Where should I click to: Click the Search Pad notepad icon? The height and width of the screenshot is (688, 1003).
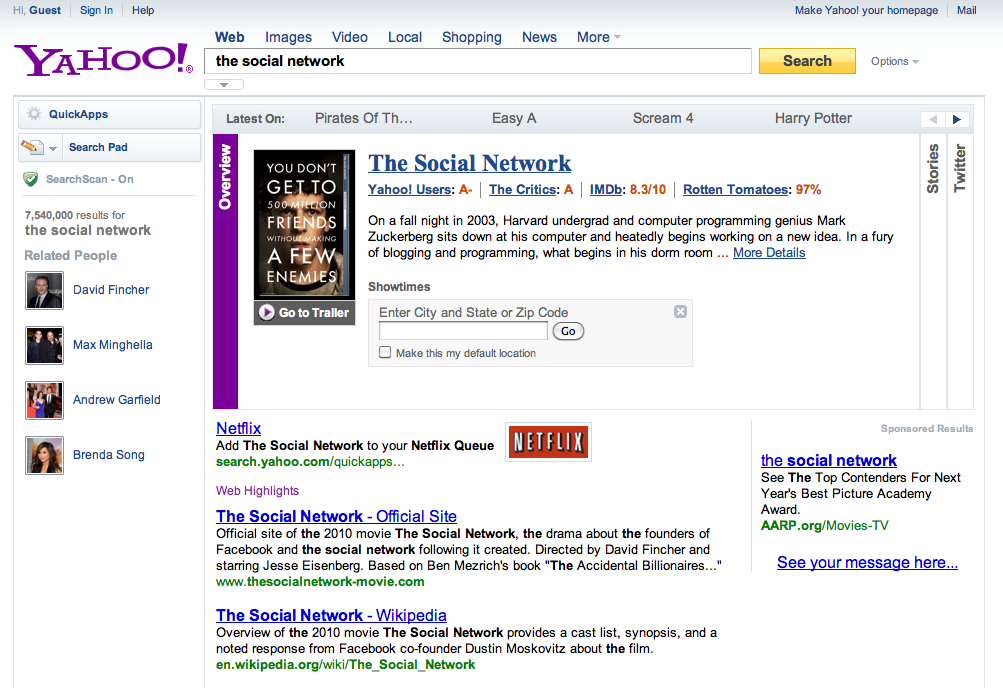[x=32, y=146]
